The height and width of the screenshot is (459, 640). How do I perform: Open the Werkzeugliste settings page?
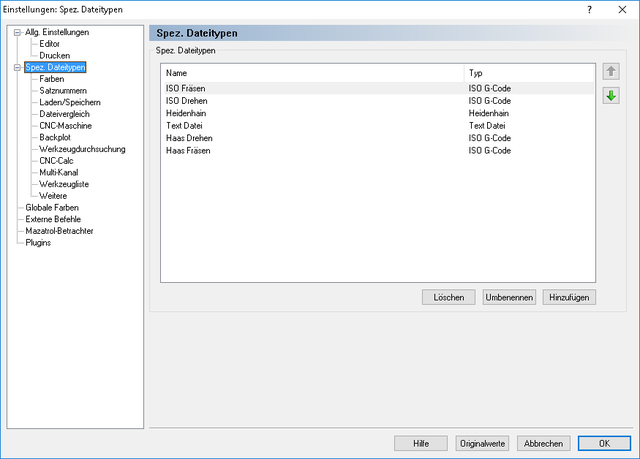[x=64, y=184]
